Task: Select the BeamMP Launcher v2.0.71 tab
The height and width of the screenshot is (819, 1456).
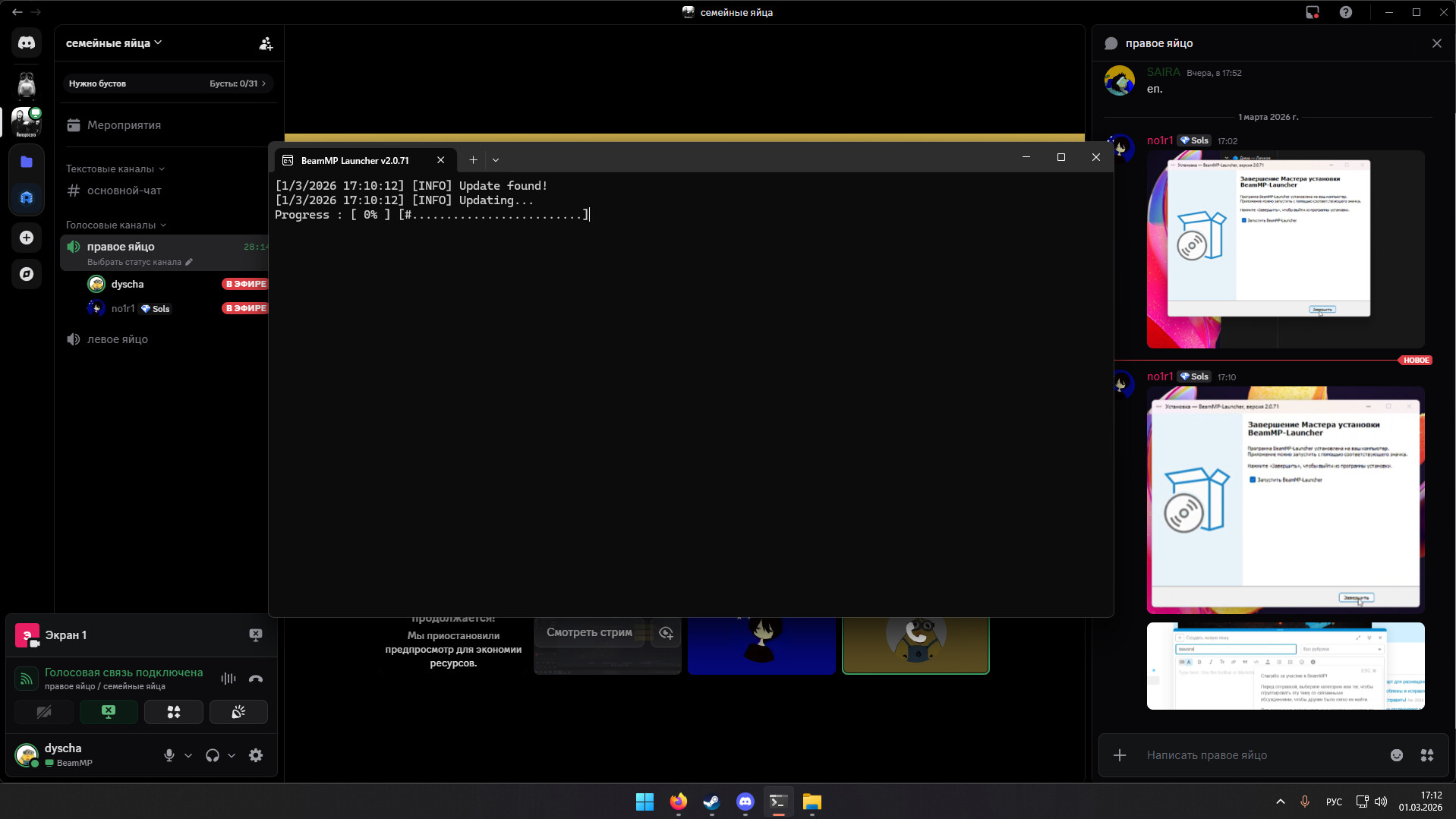Action: [355, 160]
